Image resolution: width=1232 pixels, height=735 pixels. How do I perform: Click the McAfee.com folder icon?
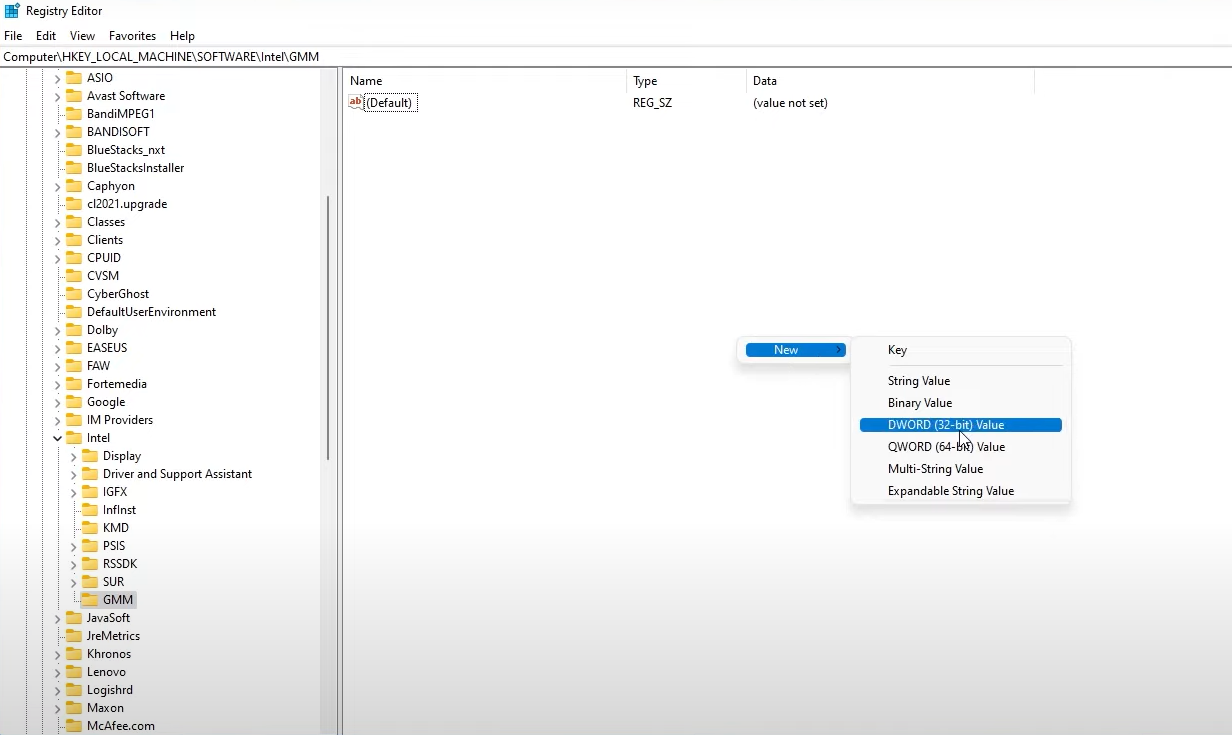pyautogui.click(x=74, y=726)
